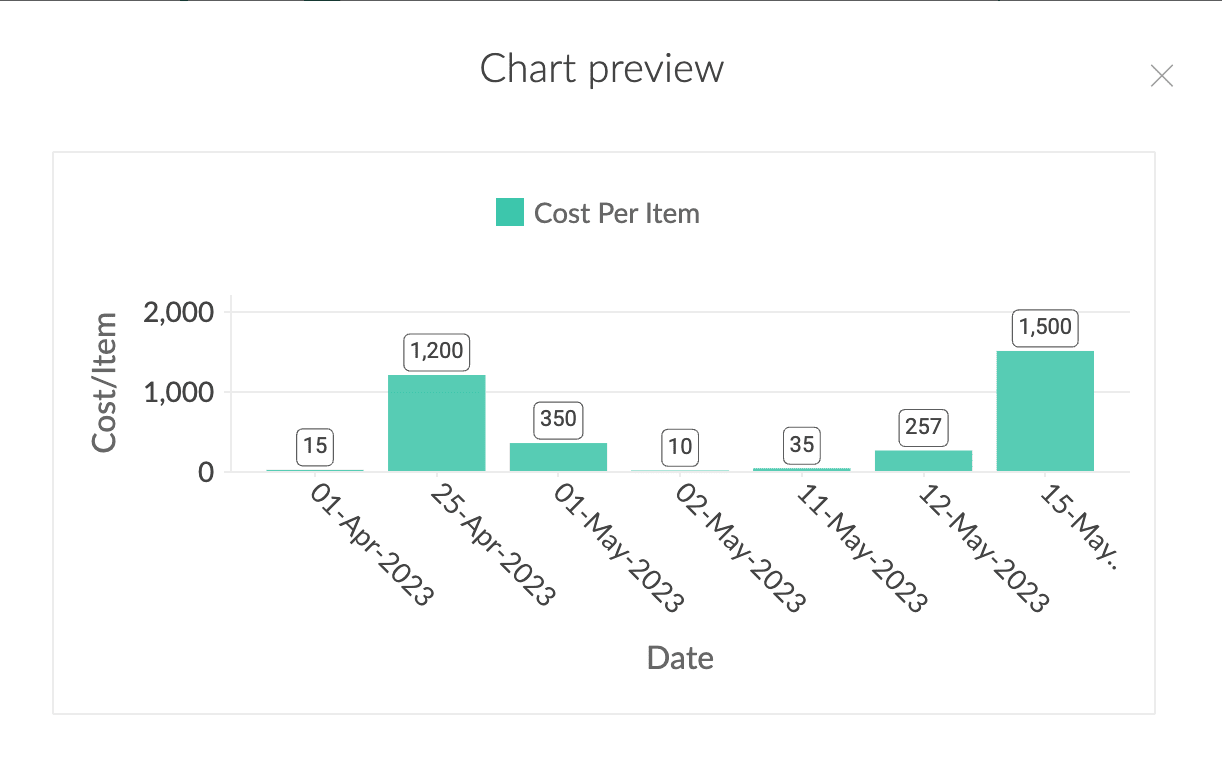Click the Date axis title
1222x780 pixels.
[680, 657]
